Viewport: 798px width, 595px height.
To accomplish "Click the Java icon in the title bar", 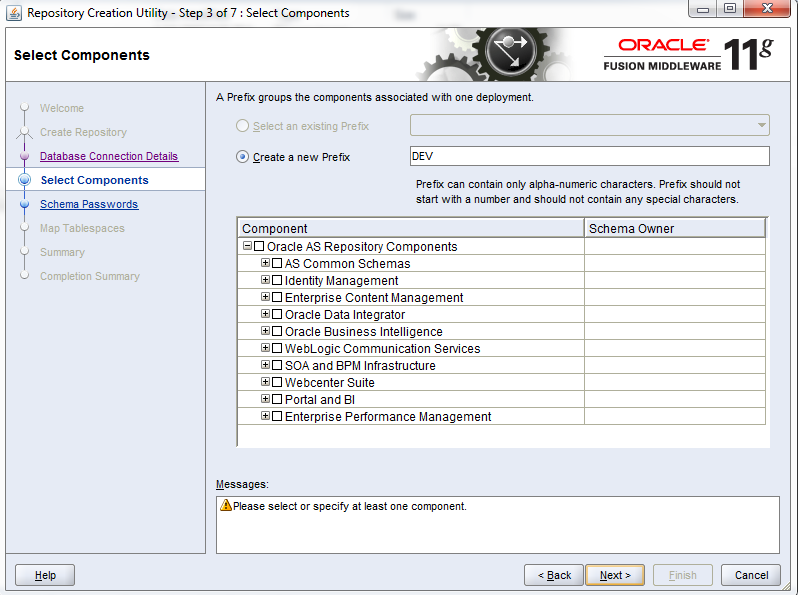I will (x=14, y=13).
